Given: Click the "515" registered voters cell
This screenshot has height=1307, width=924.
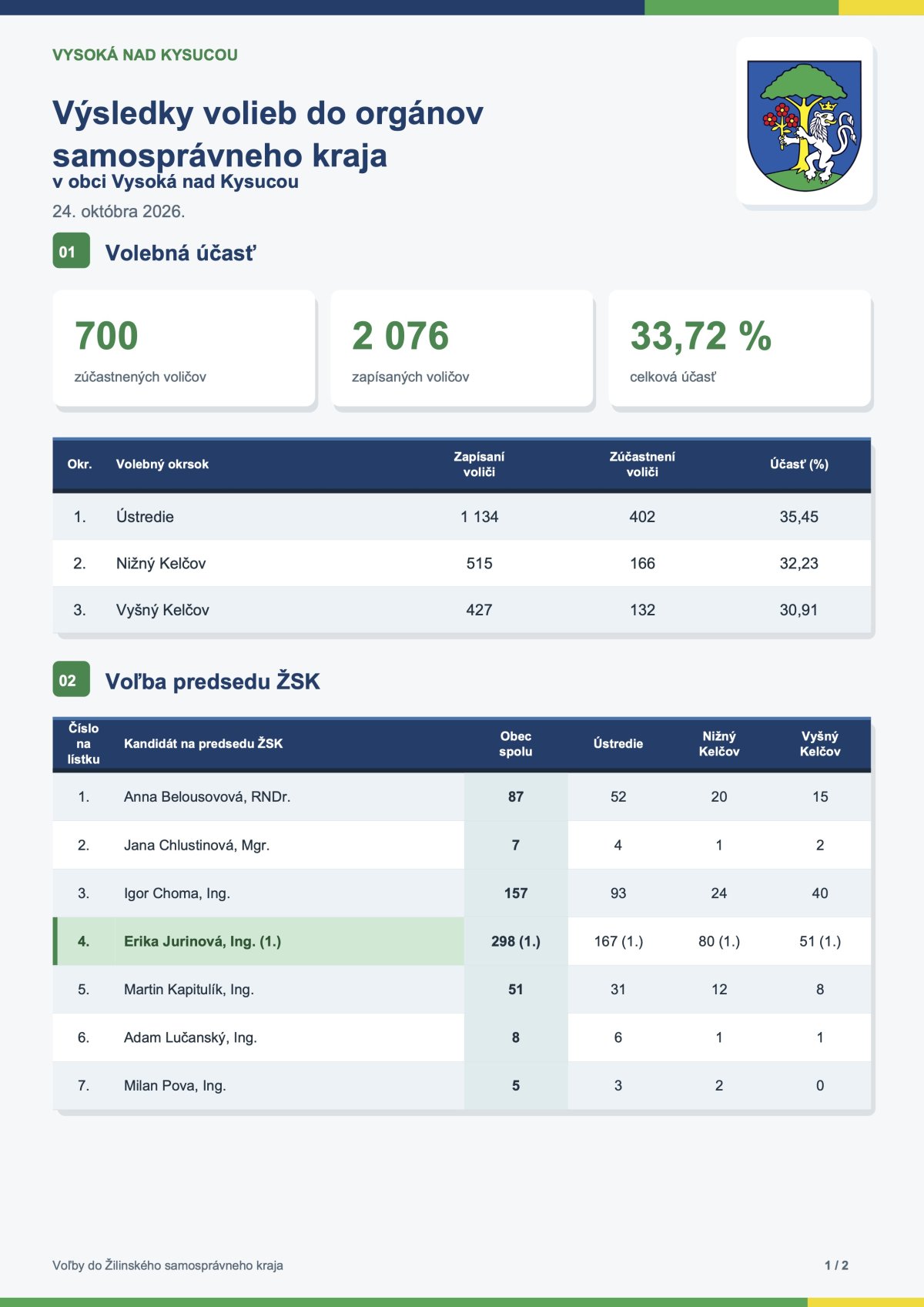Looking at the screenshot, I should pos(479,564).
